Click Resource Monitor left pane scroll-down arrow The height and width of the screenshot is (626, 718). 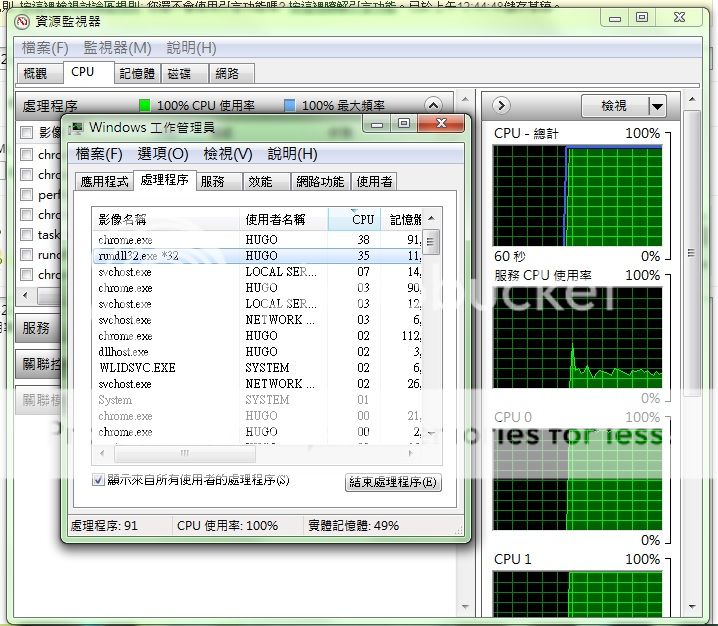pyautogui.click(x=465, y=607)
